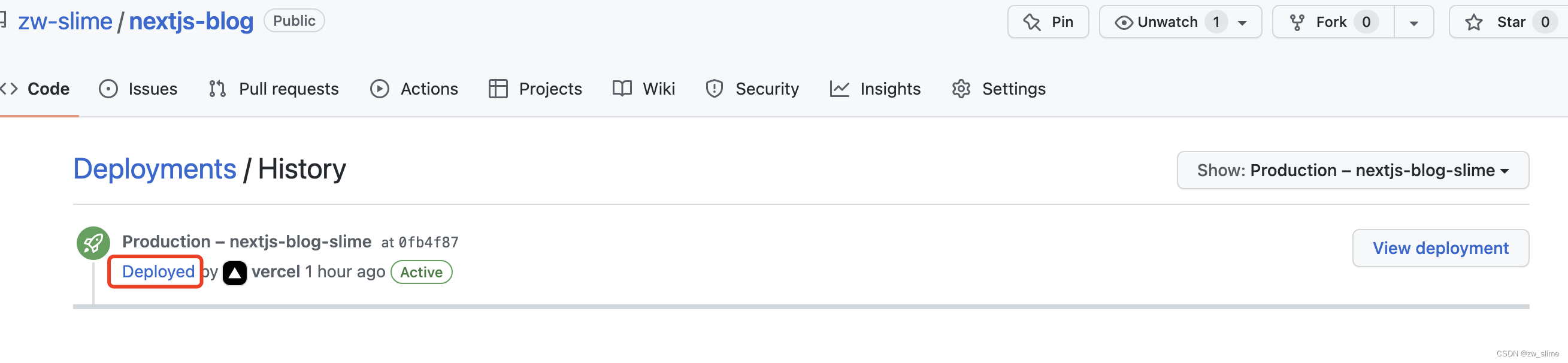Click the Star button's star icon
Viewport: 1568px width, 363px height.
click(1473, 23)
